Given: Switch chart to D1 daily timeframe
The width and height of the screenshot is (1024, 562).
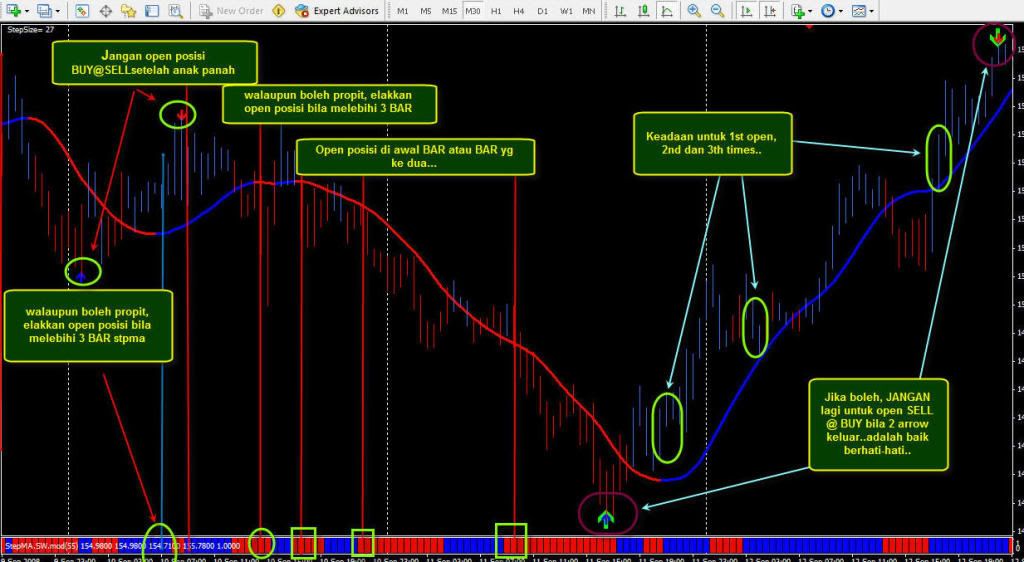Looking at the screenshot, I should tap(543, 11).
